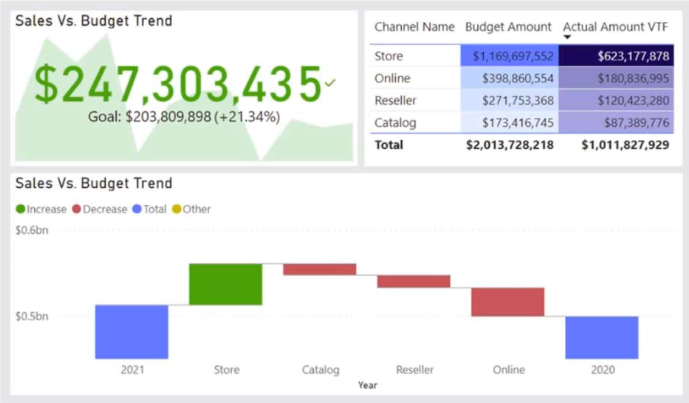The width and height of the screenshot is (689, 403).
Task: Click the Actual Amount VTF column header
Action: click(616, 27)
